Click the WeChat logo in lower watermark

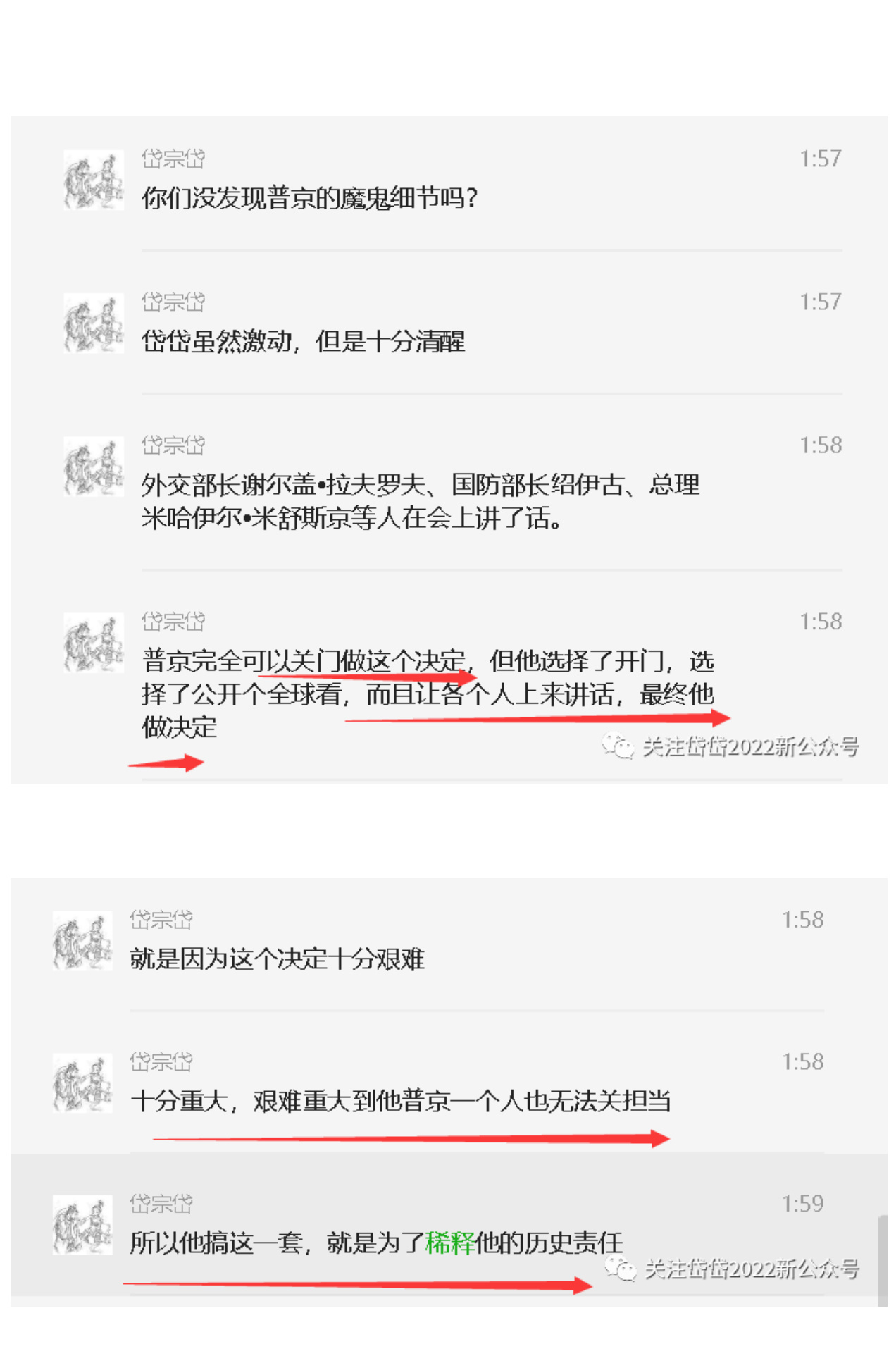(x=621, y=1268)
